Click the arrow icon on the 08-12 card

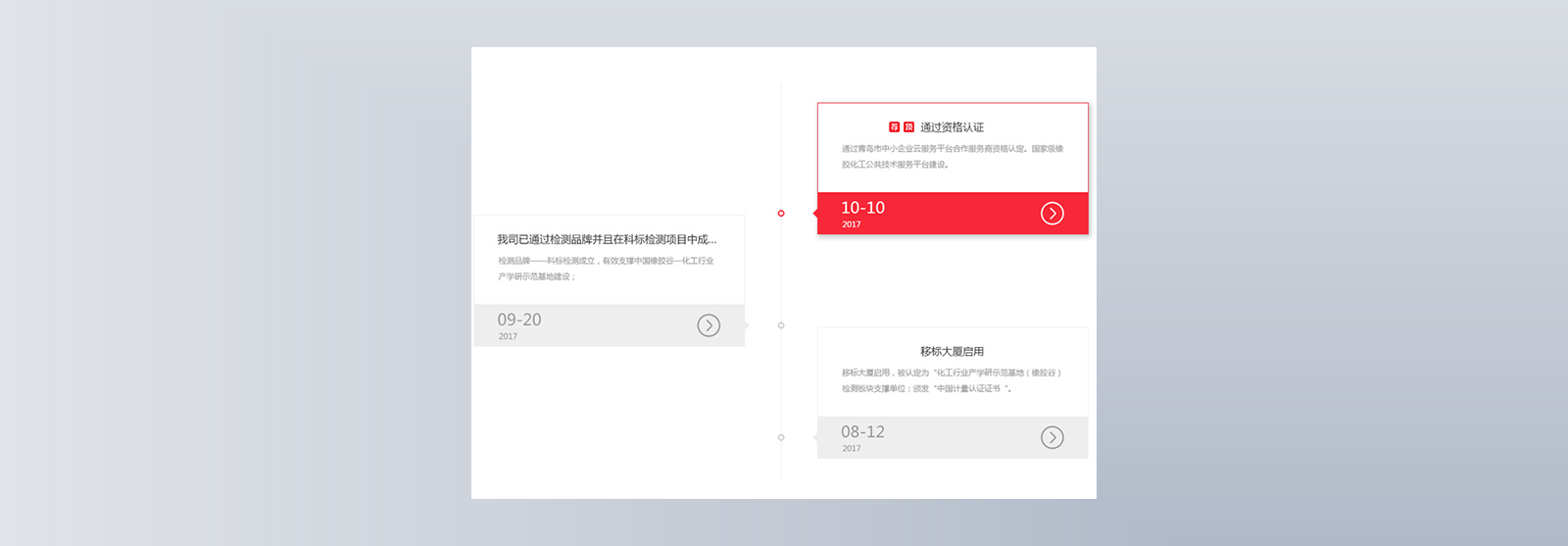click(x=1052, y=438)
